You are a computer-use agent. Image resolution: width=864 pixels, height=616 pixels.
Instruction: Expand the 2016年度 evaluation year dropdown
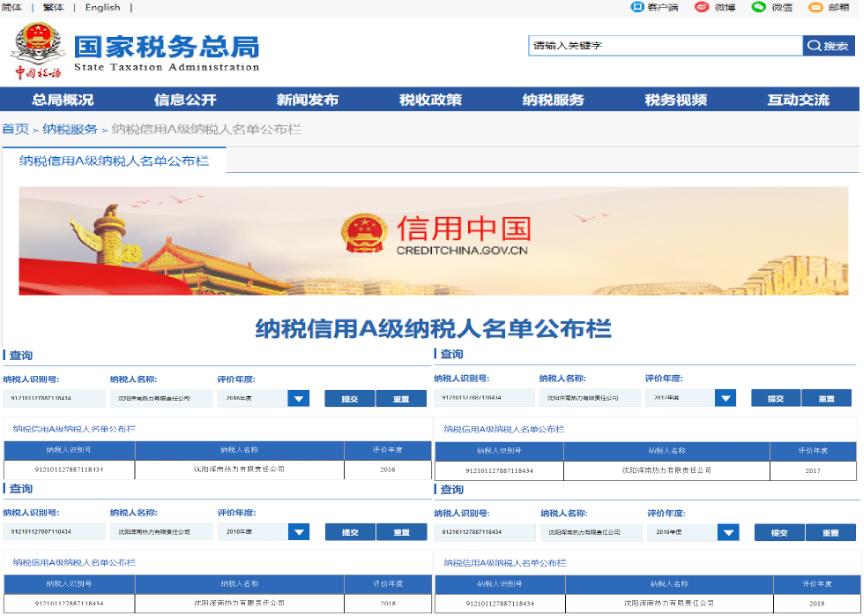[x=298, y=399]
